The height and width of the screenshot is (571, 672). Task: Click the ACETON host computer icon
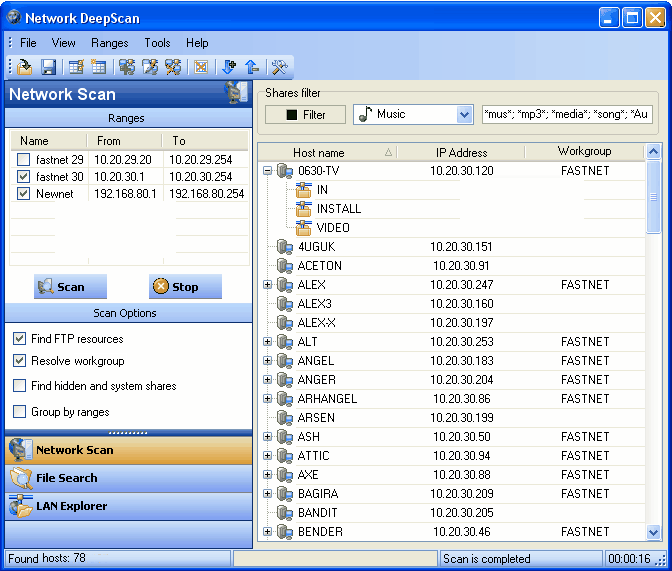point(285,266)
